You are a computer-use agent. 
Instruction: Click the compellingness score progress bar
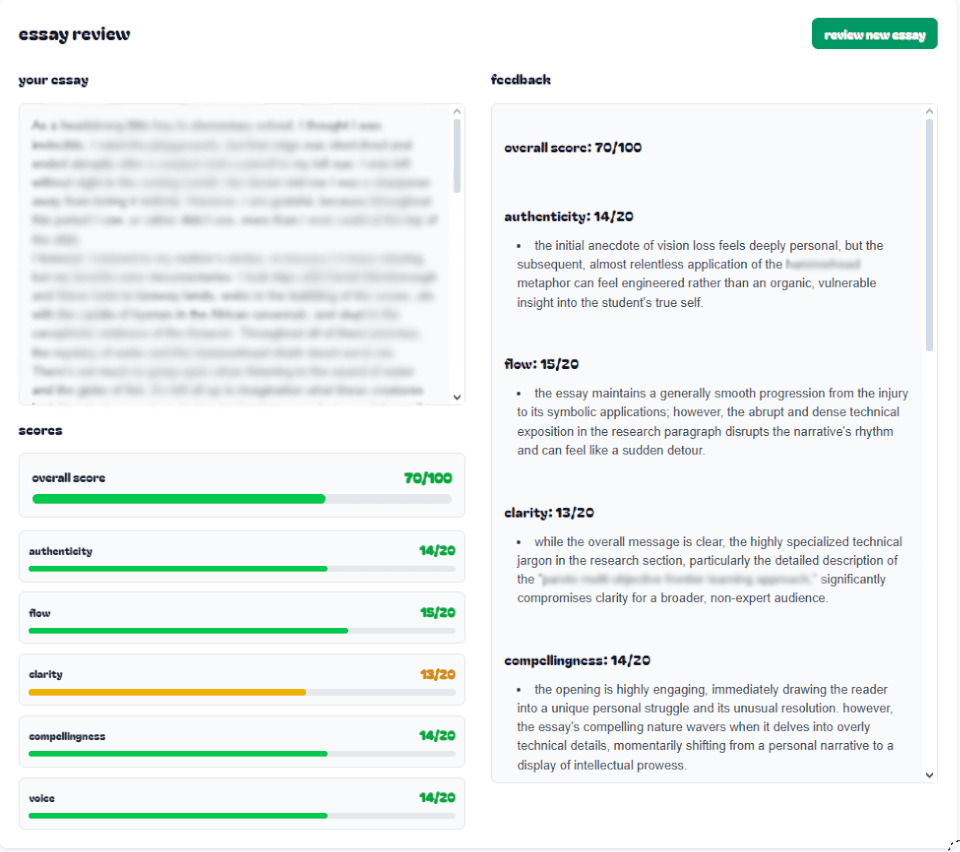point(242,753)
